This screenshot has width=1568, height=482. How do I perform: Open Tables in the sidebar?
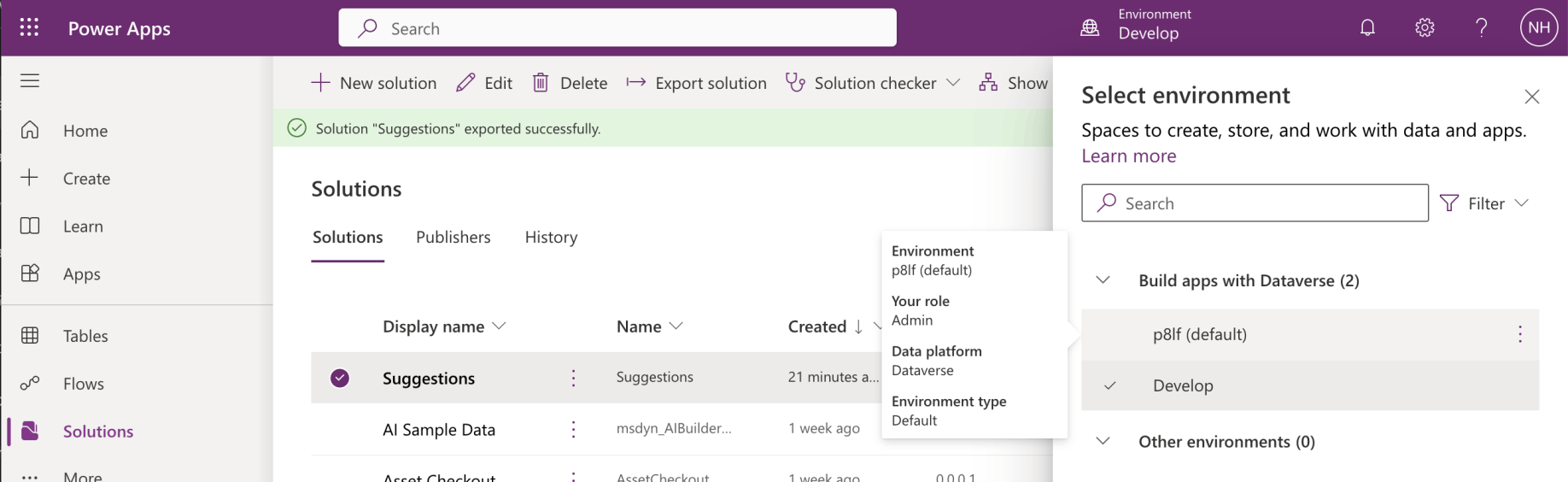[x=85, y=336]
